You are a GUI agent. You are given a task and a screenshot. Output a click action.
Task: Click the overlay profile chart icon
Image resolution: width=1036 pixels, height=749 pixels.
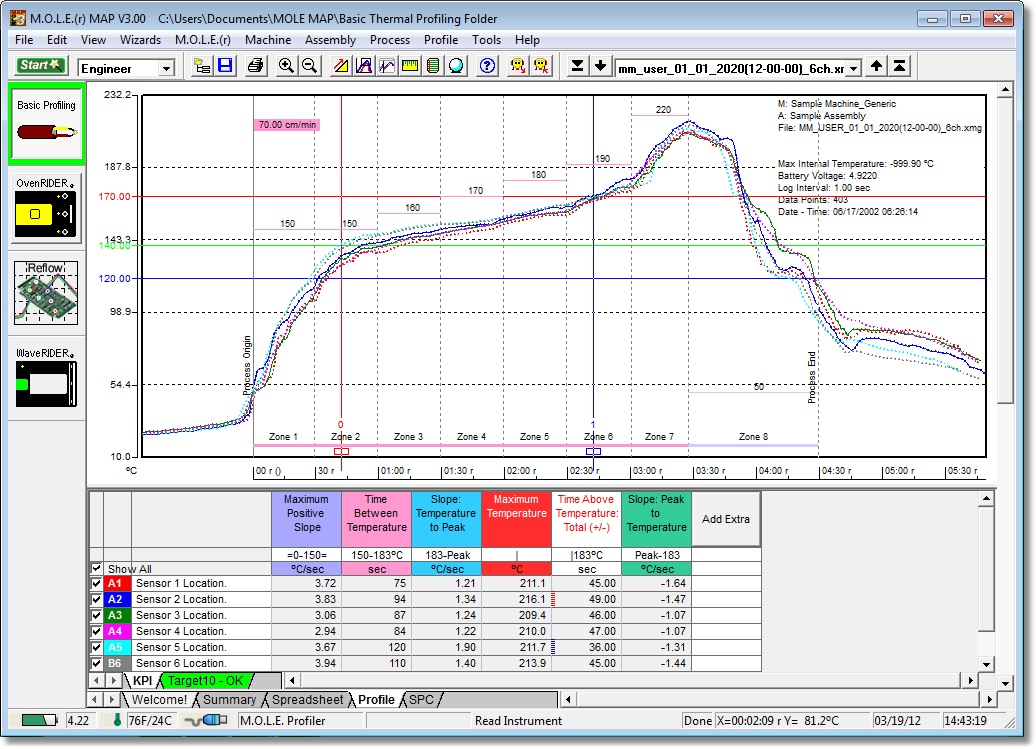[x=387, y=65]
